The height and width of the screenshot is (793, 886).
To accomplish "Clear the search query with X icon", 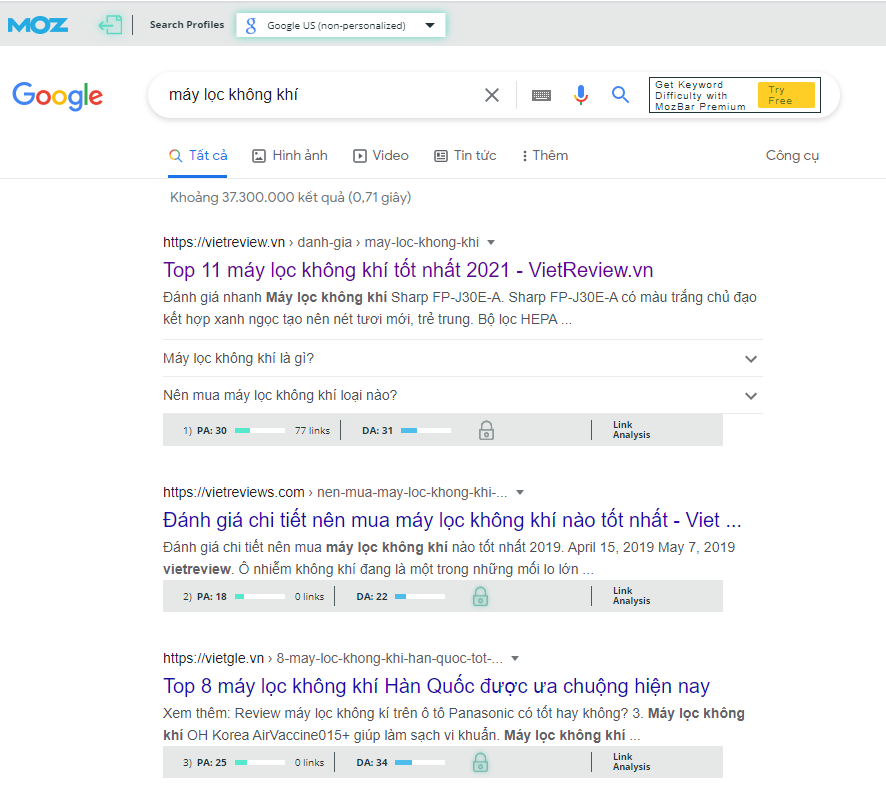I will 492,95.
